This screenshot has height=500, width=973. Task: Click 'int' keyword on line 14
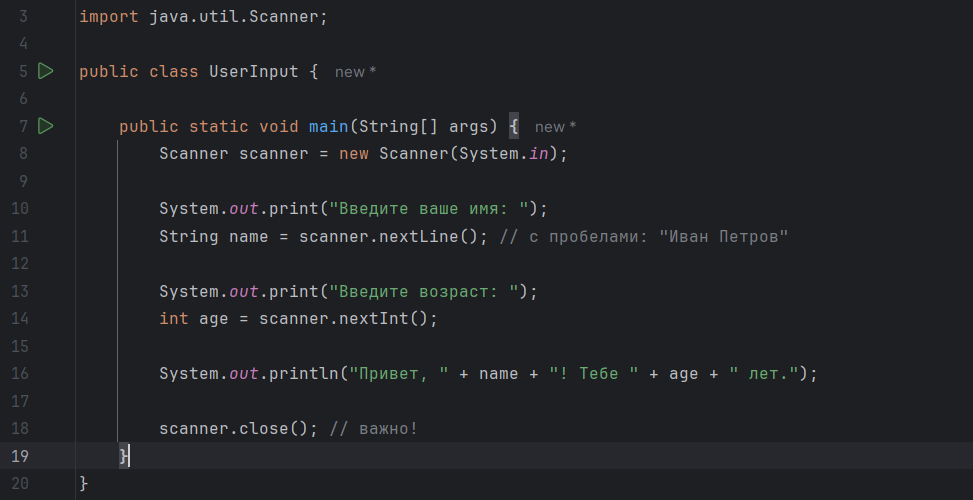pos(174,319)
